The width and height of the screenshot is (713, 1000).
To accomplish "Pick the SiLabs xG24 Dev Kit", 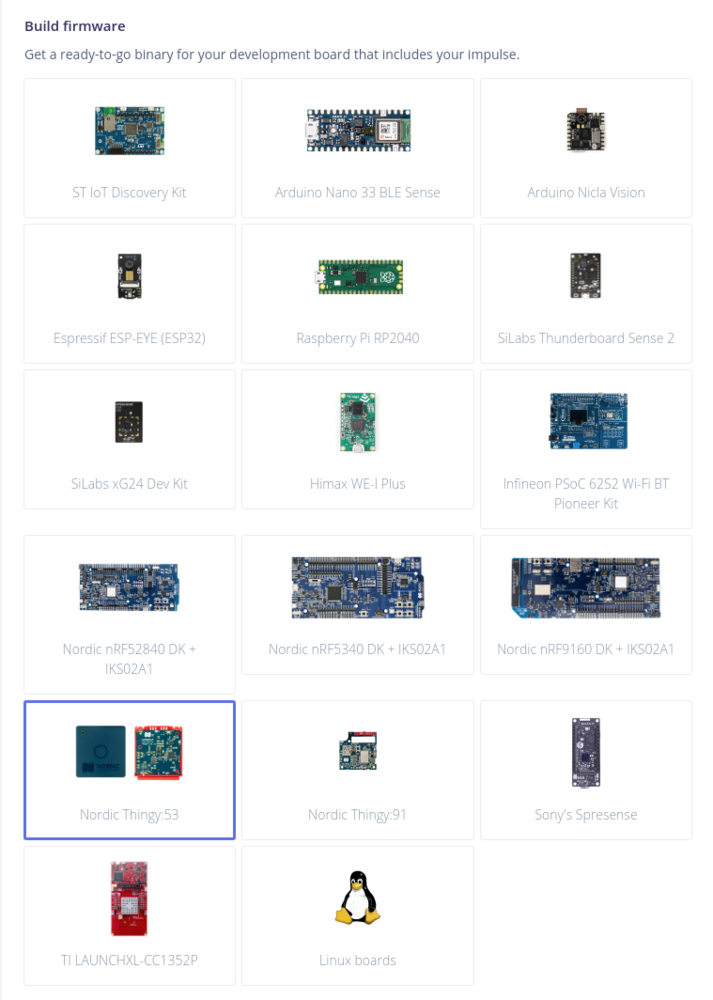I will [x=129, y=439].
